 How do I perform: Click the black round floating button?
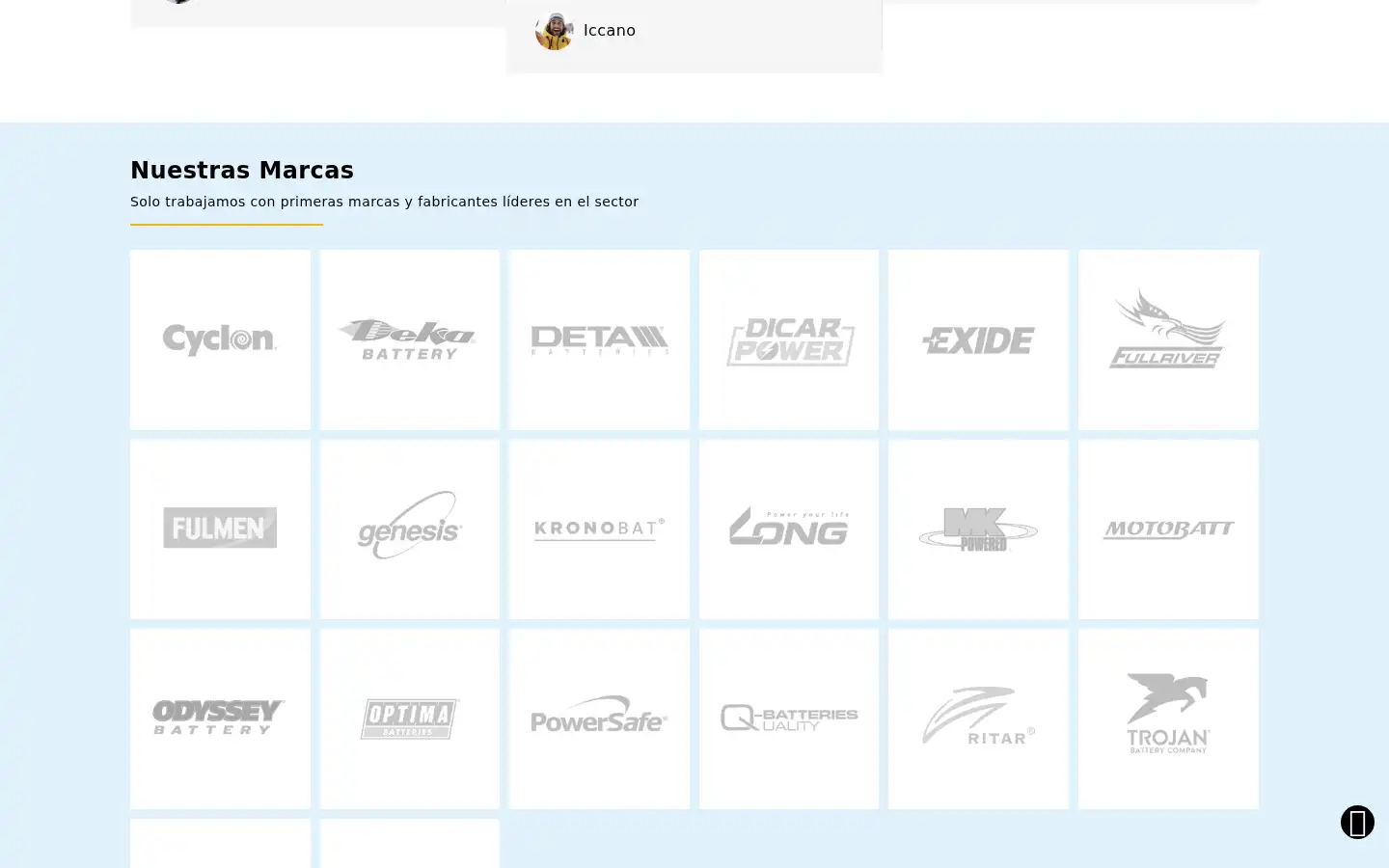1357,822
